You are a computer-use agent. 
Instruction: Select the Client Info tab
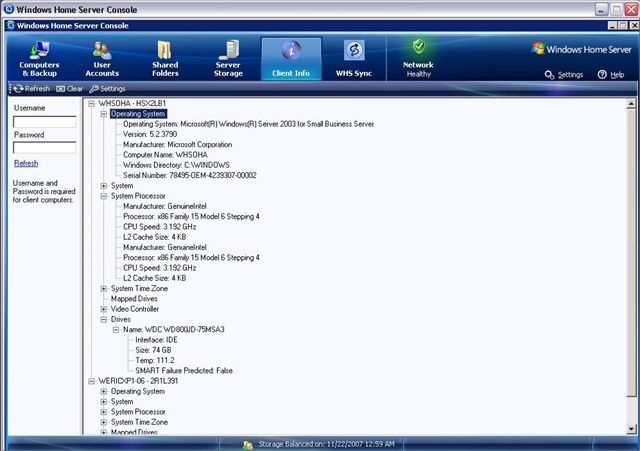291,59
